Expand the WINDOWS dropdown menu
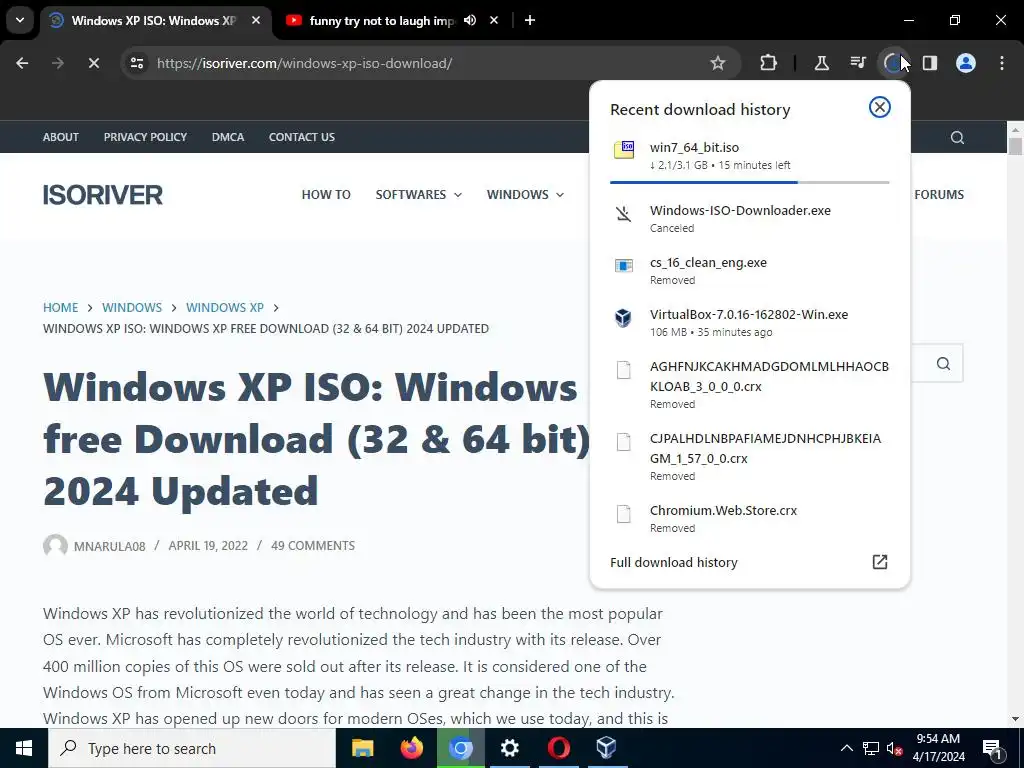 pos(525,195)
